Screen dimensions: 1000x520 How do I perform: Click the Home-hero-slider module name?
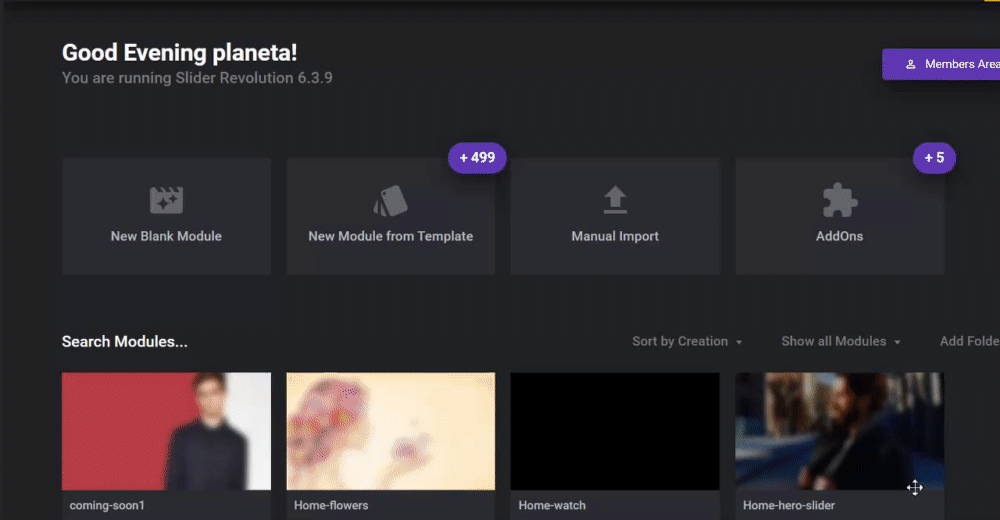(789, 505)
